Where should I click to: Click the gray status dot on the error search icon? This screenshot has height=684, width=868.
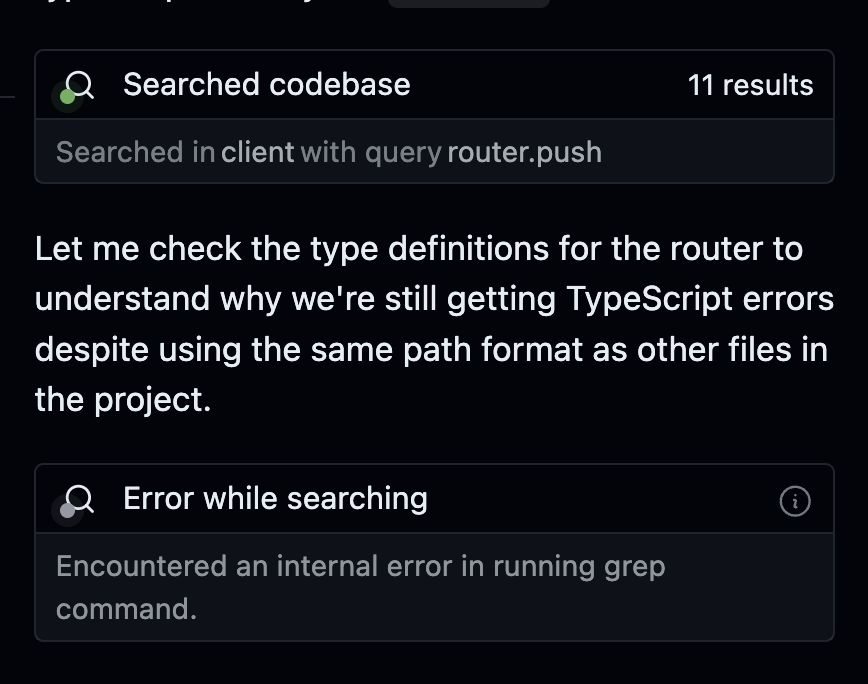pos(68,510)
